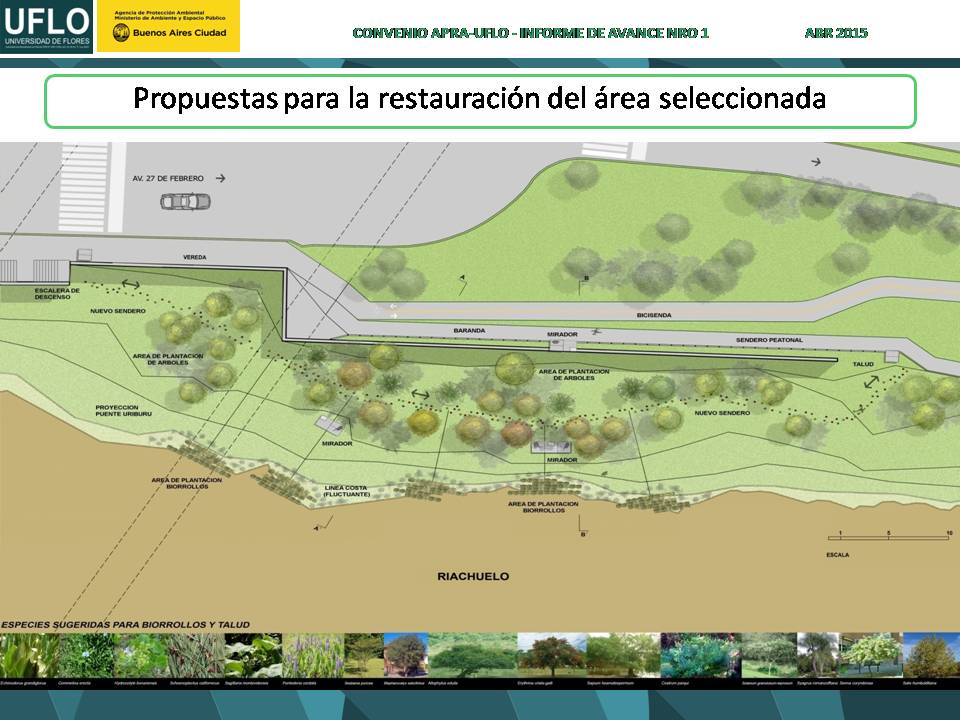Click the Especies Sugeridas para Biorrollos y Talud heading

[x=126, y=625]
